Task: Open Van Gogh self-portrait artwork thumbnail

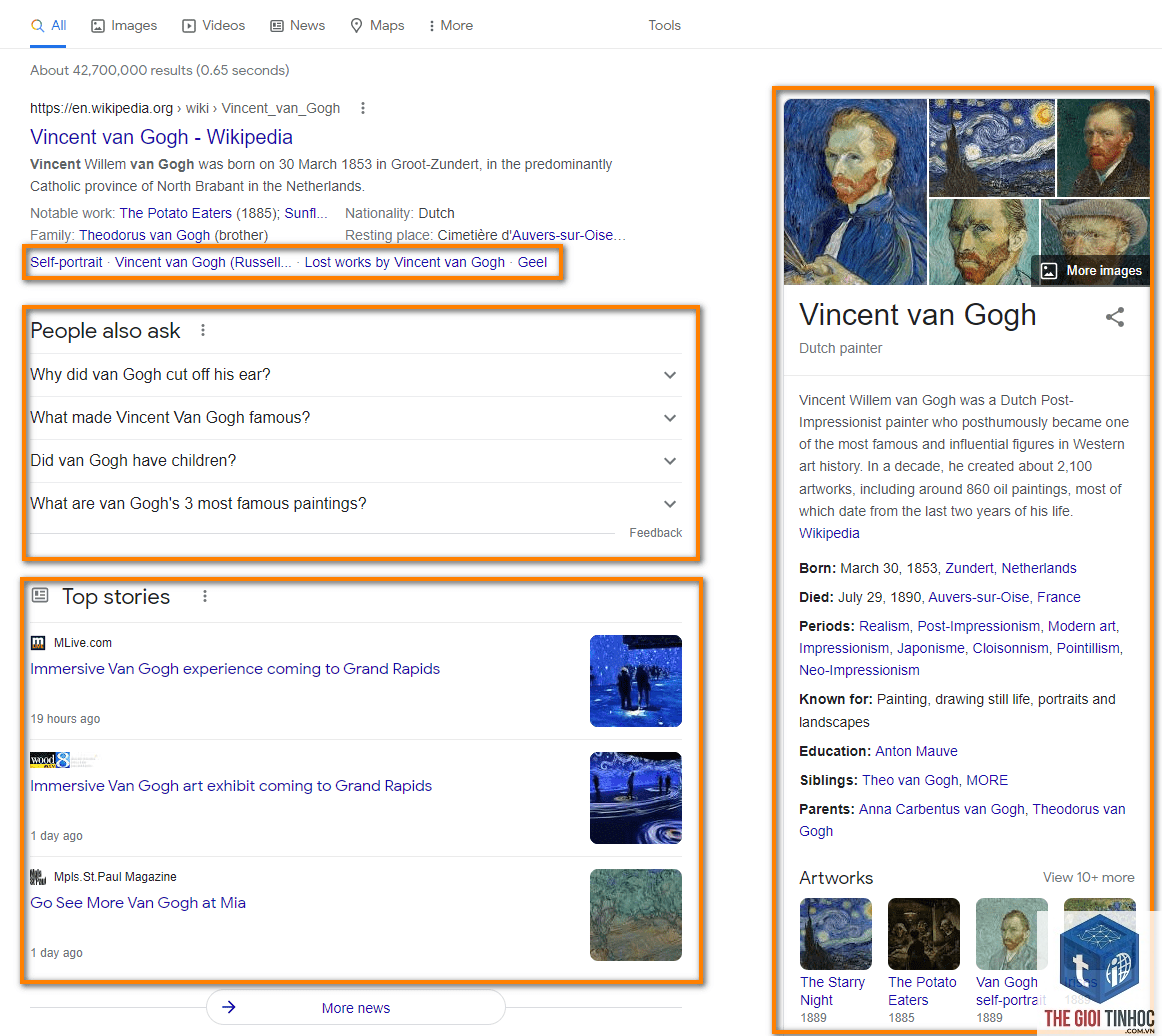Action: click(x=1012, y=934)
